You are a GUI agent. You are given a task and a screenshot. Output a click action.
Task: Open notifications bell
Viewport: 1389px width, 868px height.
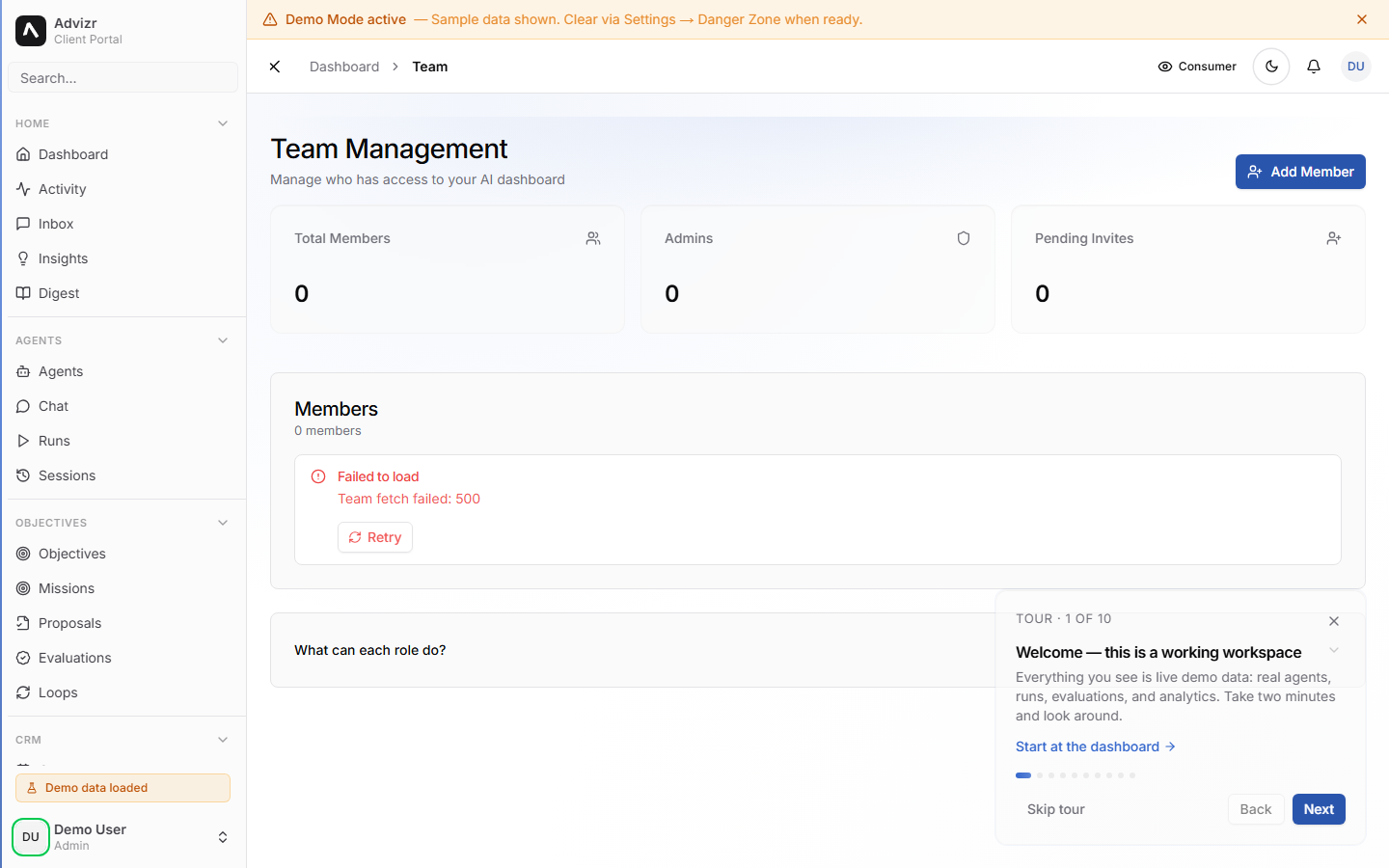(x=1314, y=67)
